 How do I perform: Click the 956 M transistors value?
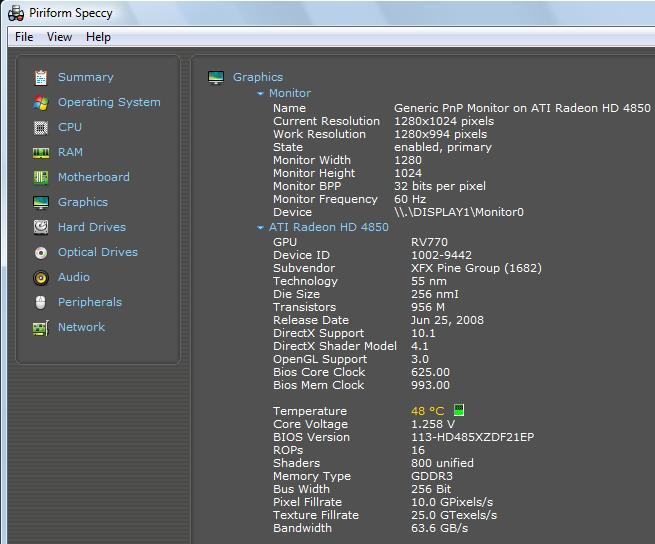(428, 308)
